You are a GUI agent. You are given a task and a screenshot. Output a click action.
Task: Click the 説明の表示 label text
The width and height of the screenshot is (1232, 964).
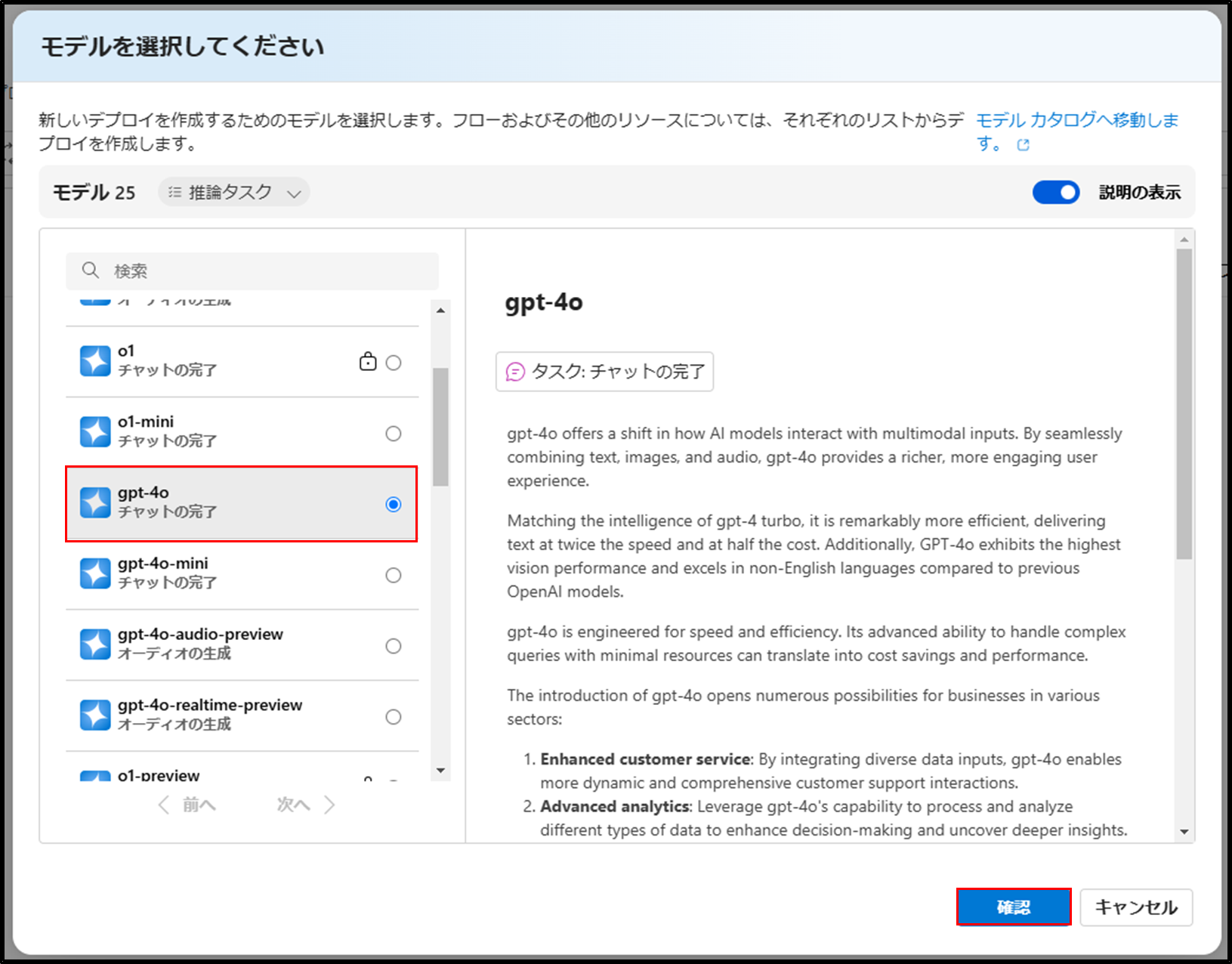(x=1140, y=193)
